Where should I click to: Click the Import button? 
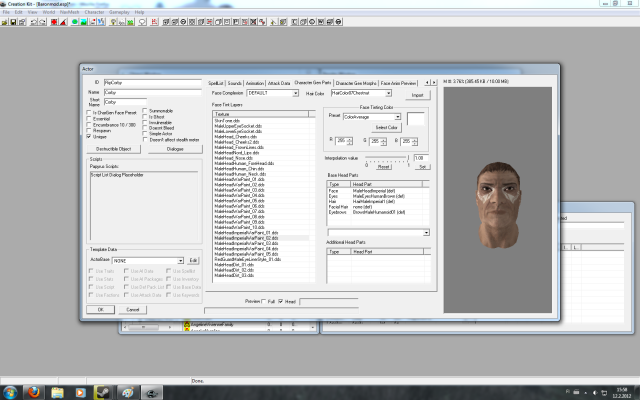tap(416, 94)
